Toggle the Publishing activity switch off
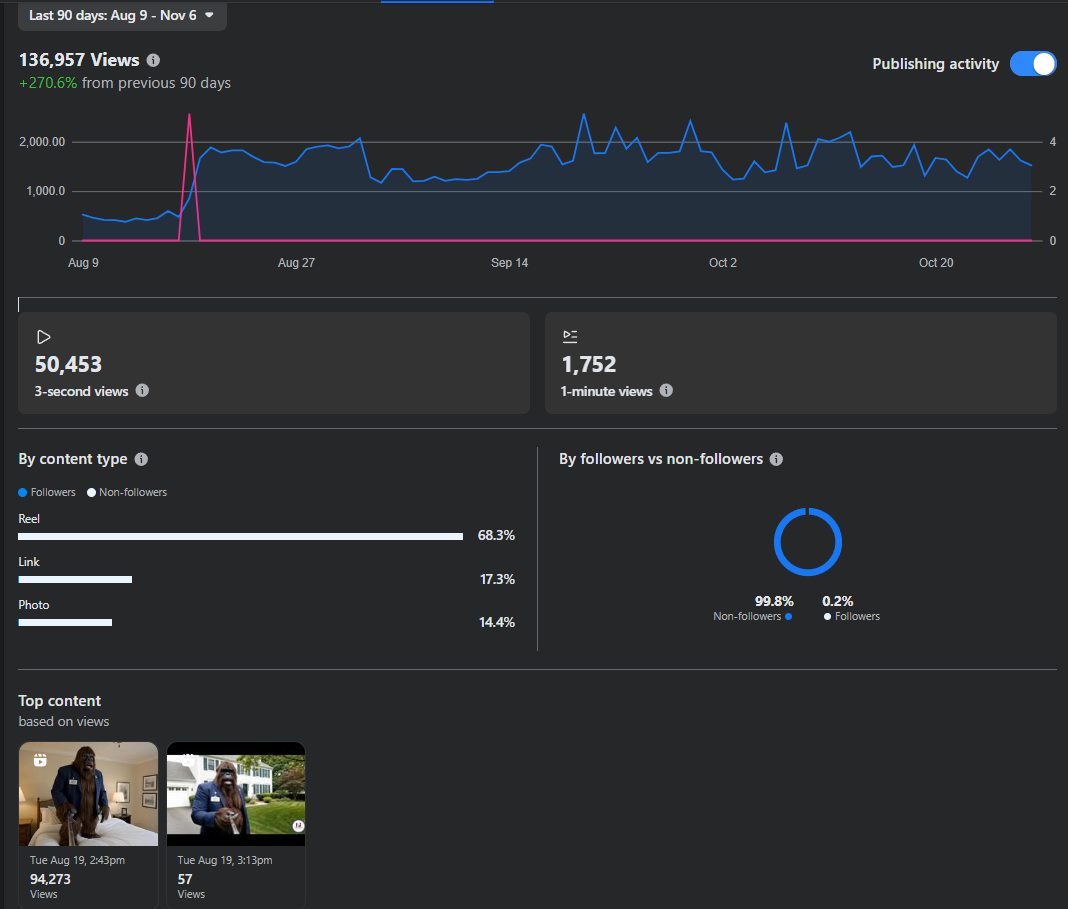The height and width of the screenshot is (909, 1068). tap(1032, 64)
